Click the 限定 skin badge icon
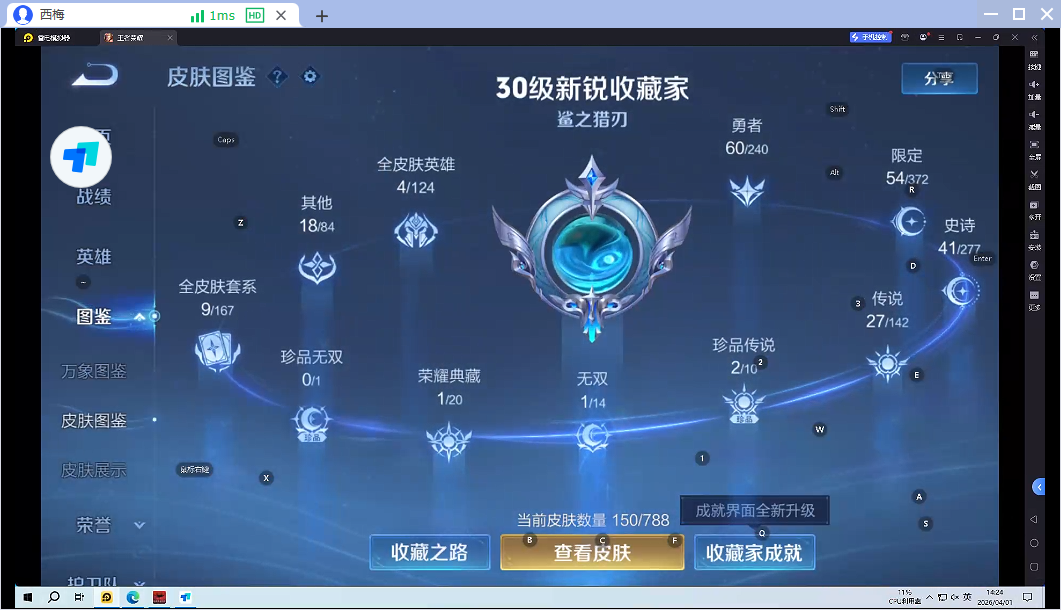The height and width of the screenshot is (610, 1061). (909, 222)
